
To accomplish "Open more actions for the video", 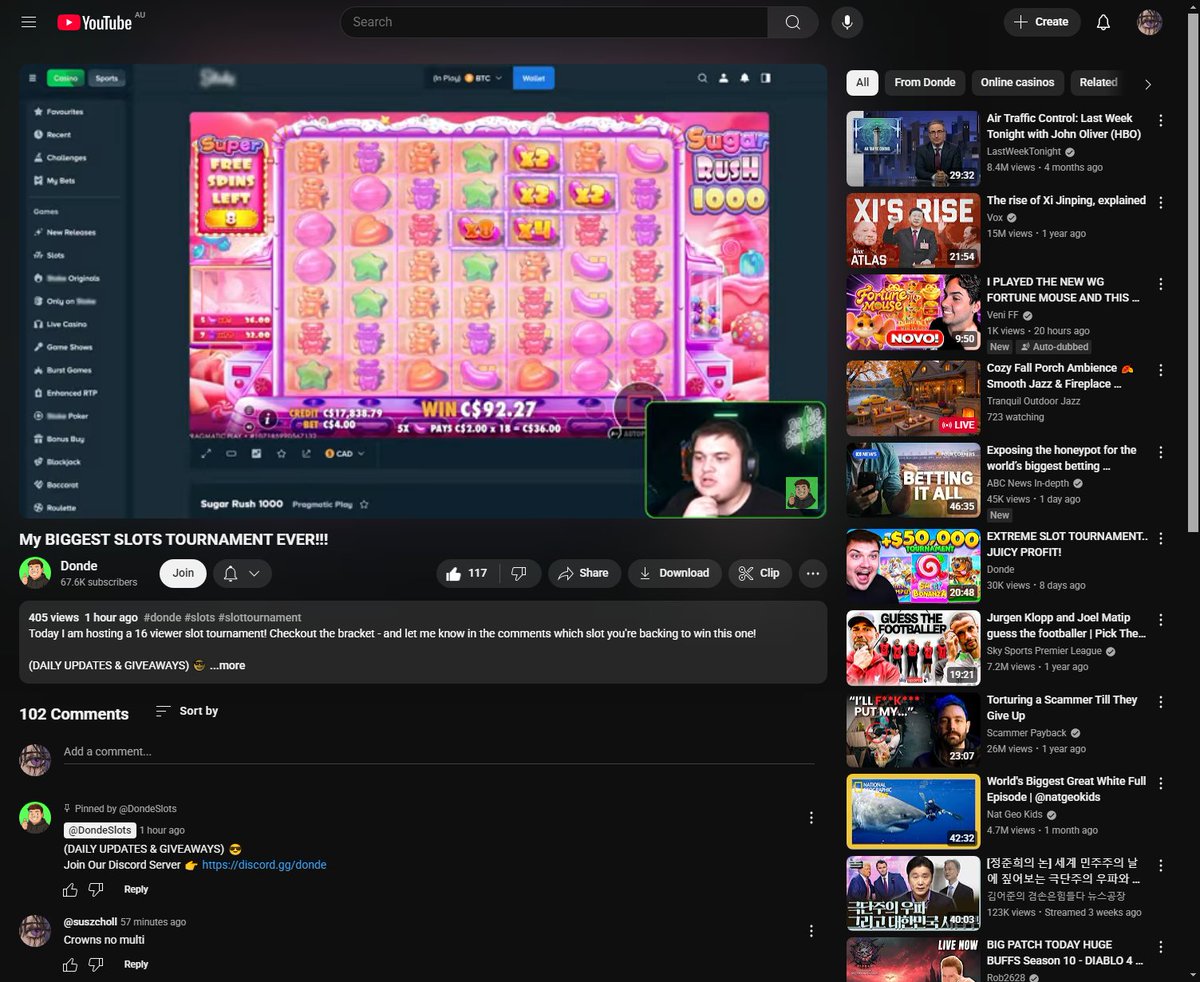I will pos(813,573).
